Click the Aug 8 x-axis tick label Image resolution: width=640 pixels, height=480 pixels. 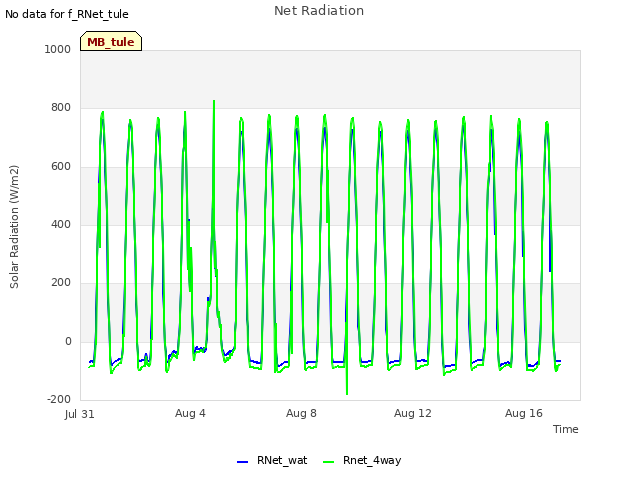[301, 413]
